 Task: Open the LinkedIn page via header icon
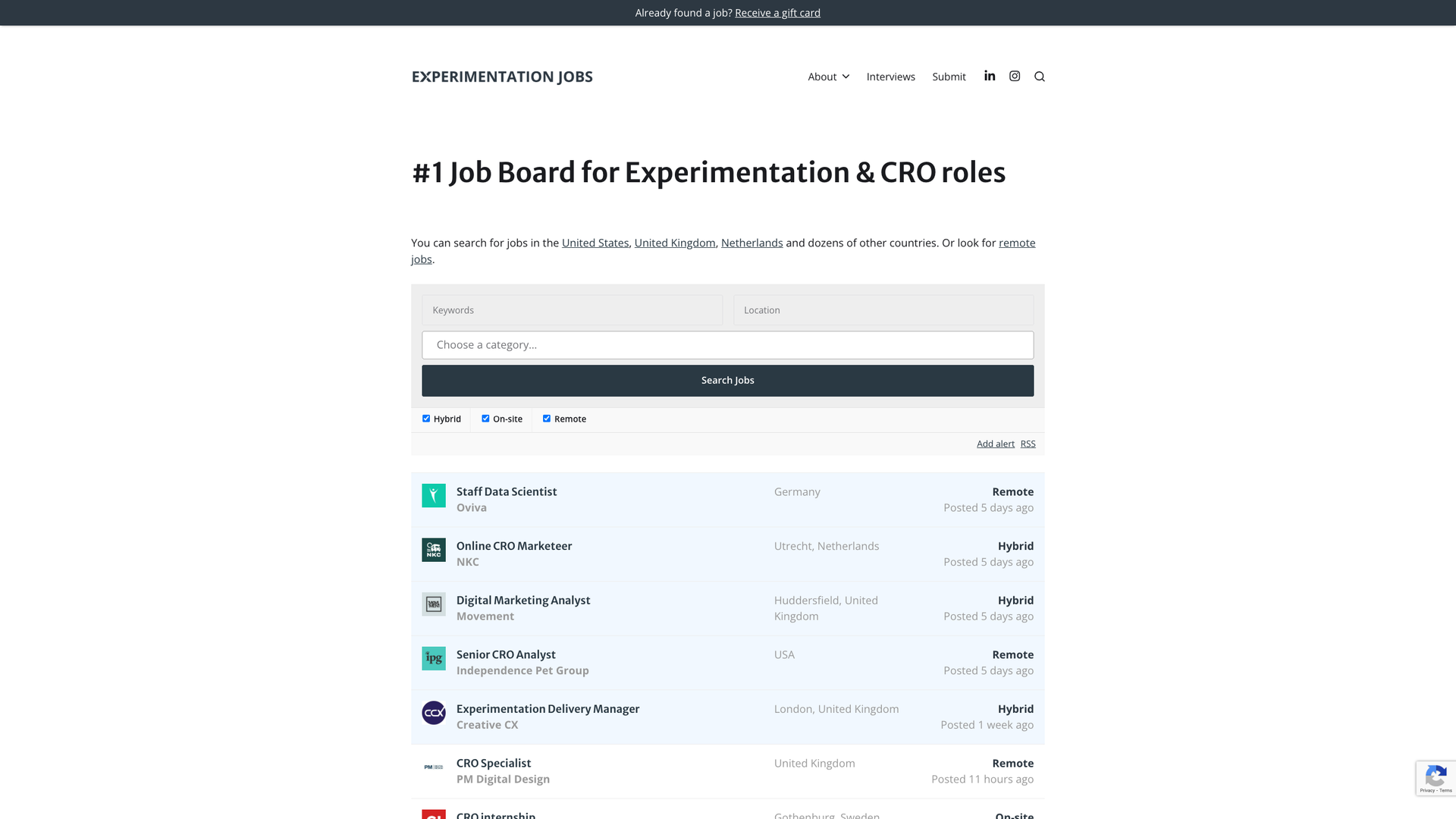(990, 76)
